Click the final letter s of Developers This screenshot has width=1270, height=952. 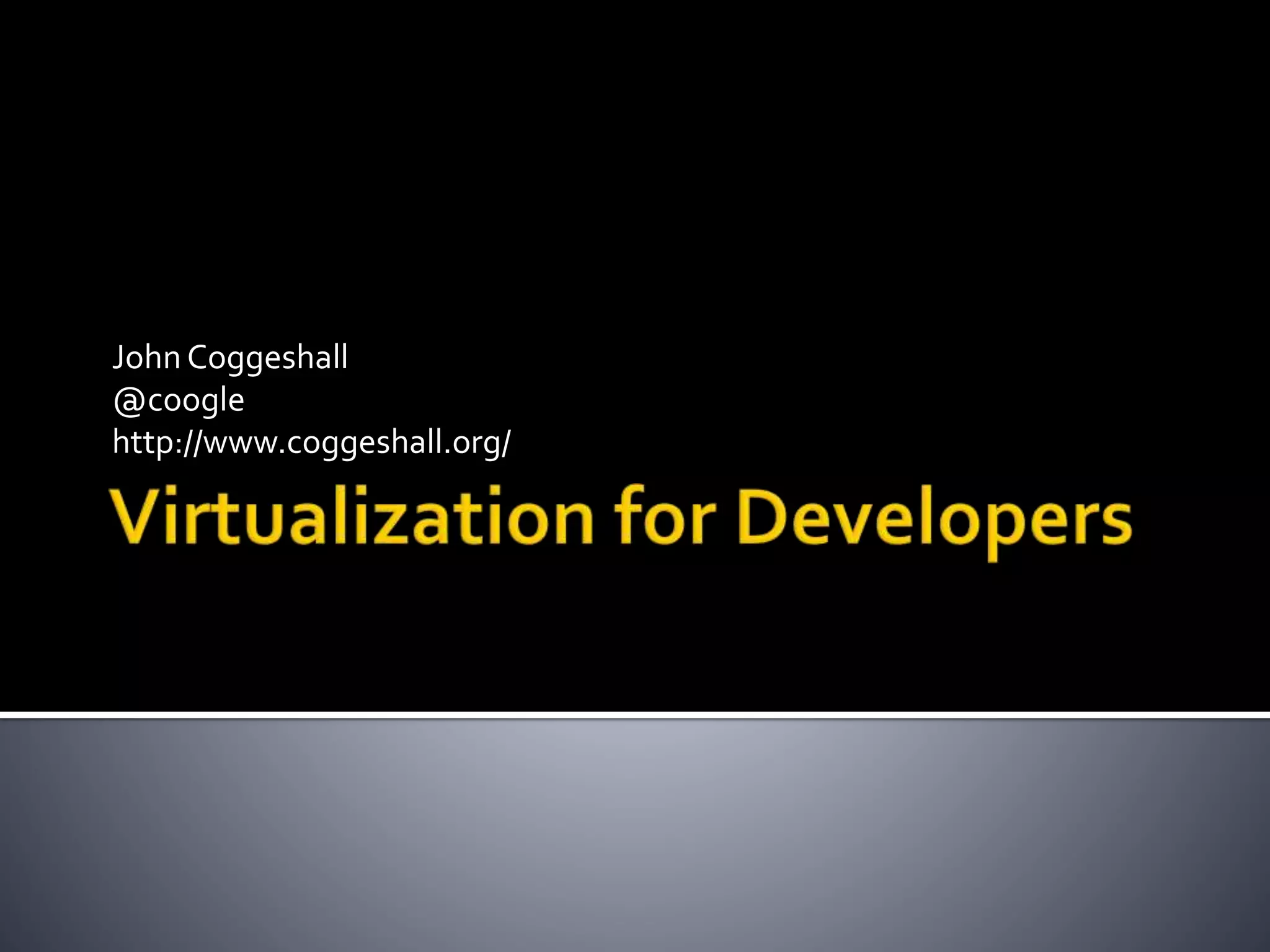pos(1116,524)
